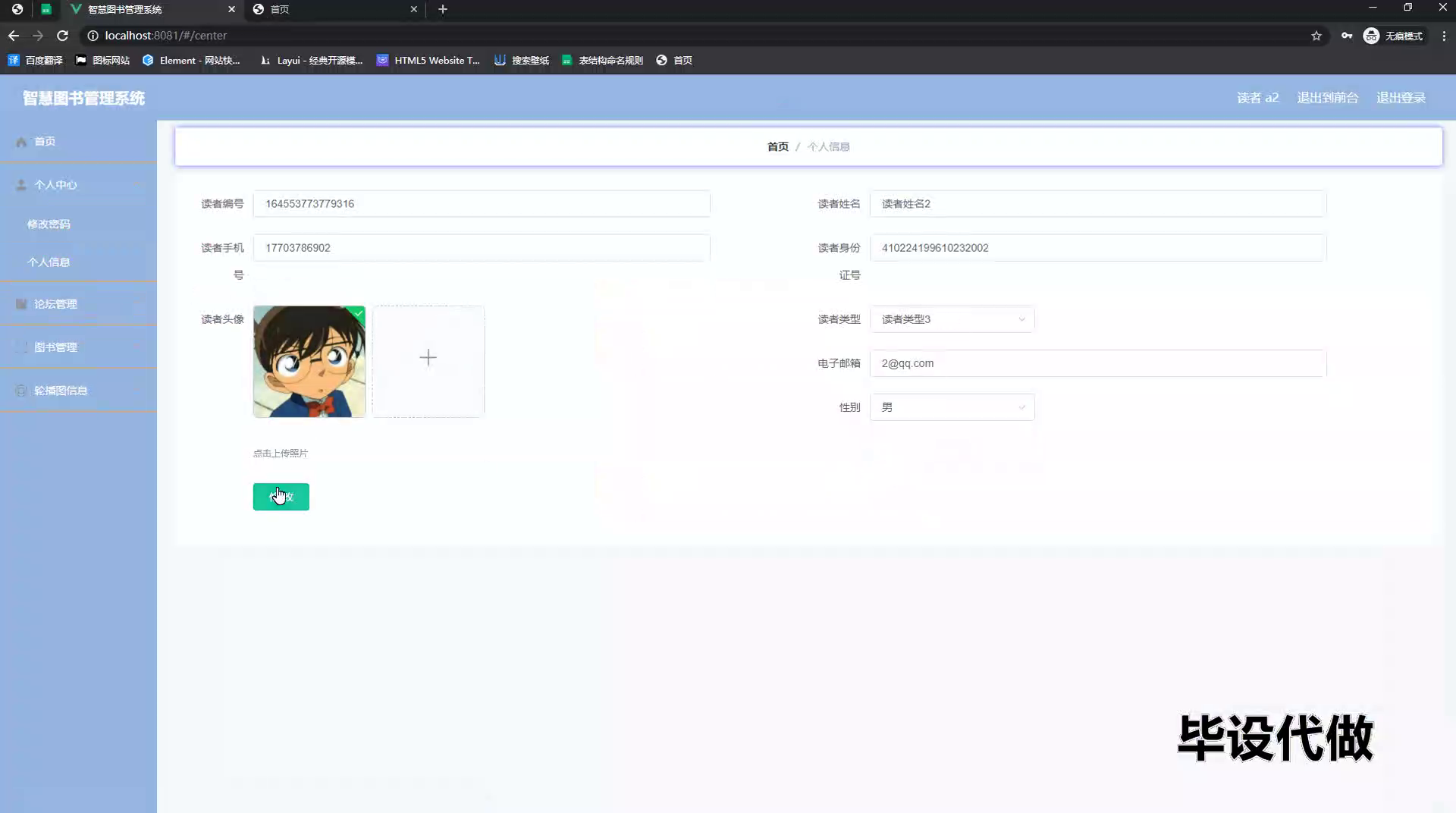Open the 首页 bookmark in bookmarks bar

pos(674,60)
